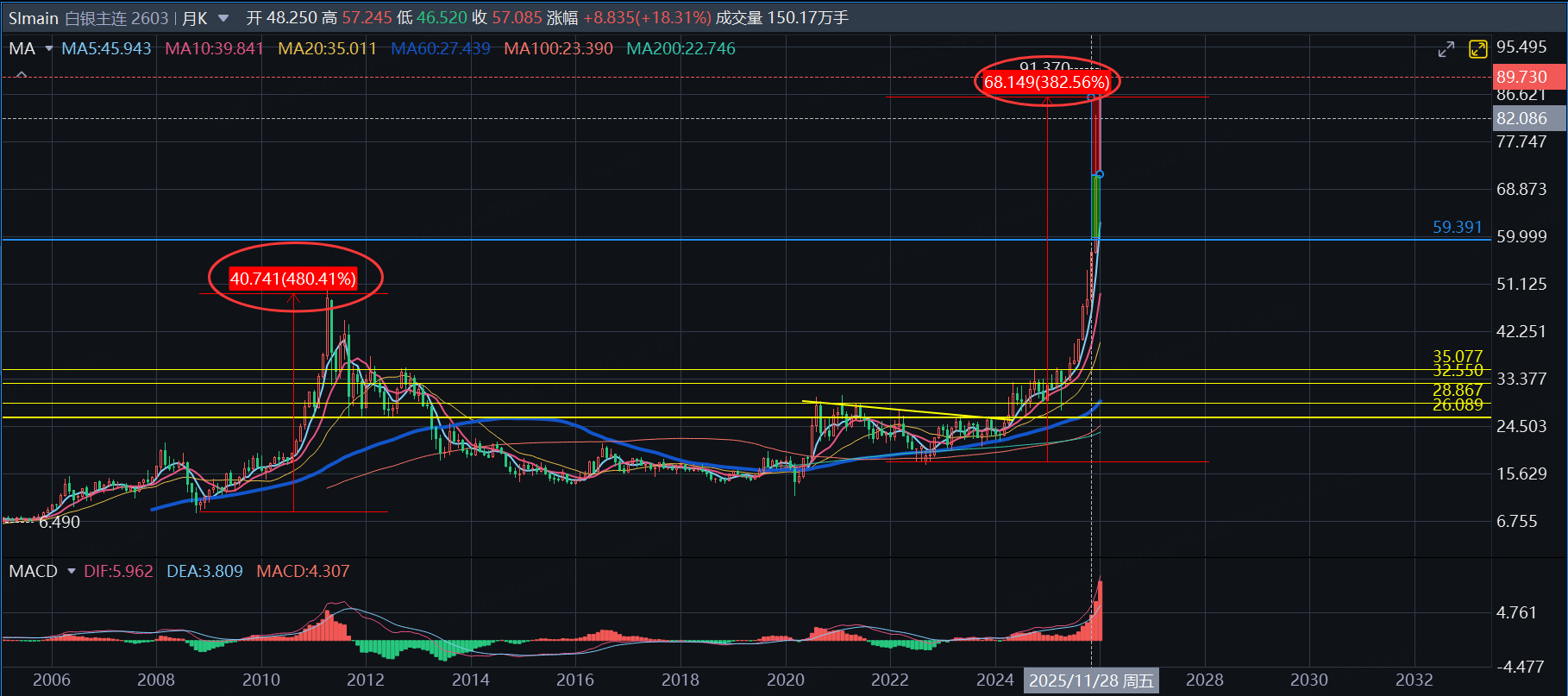Click the MA indicator name label
The image size is (1568, 696).
22,48
